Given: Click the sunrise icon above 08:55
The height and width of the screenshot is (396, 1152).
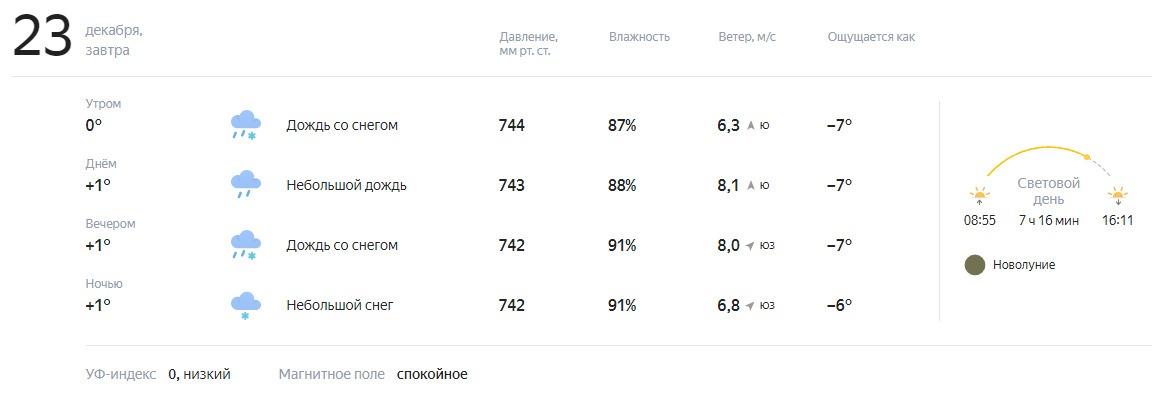Looking at the screenshot, I should click(979, 196).
